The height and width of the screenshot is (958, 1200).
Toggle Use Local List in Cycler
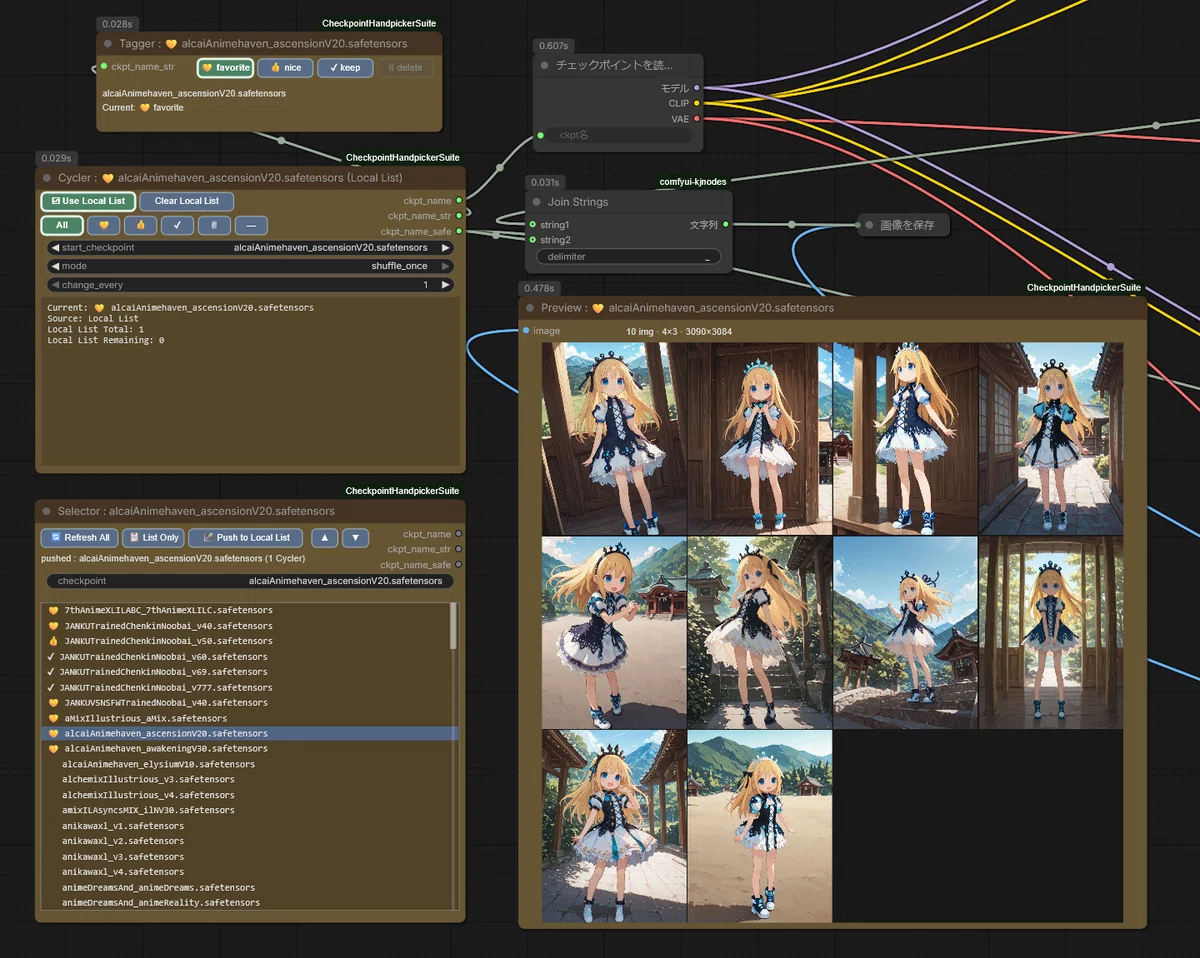[88, 201]
